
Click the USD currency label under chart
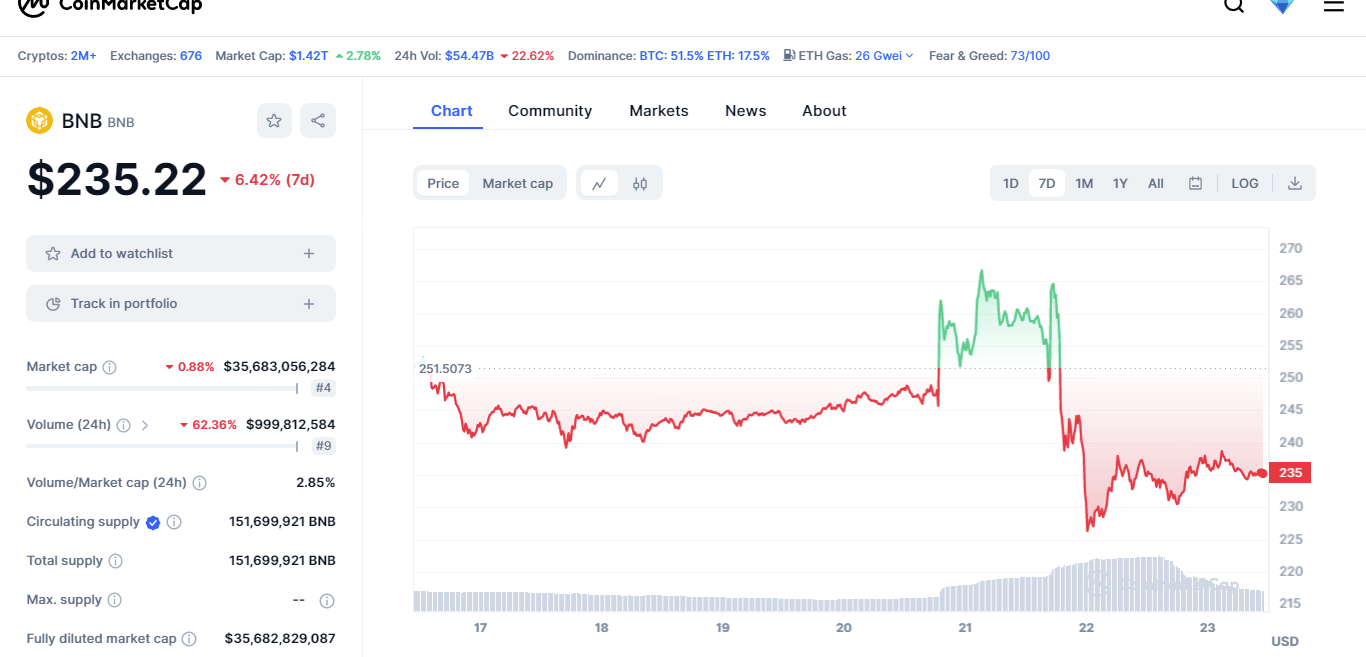pyautogui.click(x=1285, y=641)
